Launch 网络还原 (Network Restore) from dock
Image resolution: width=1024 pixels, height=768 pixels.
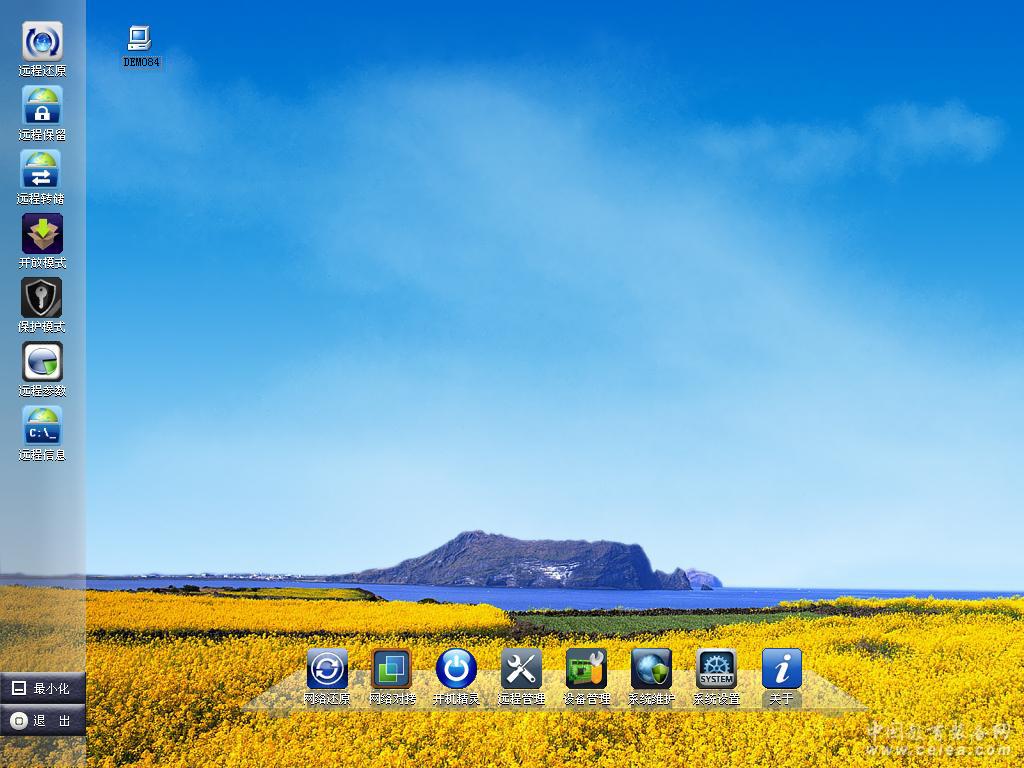coord(327,668)
